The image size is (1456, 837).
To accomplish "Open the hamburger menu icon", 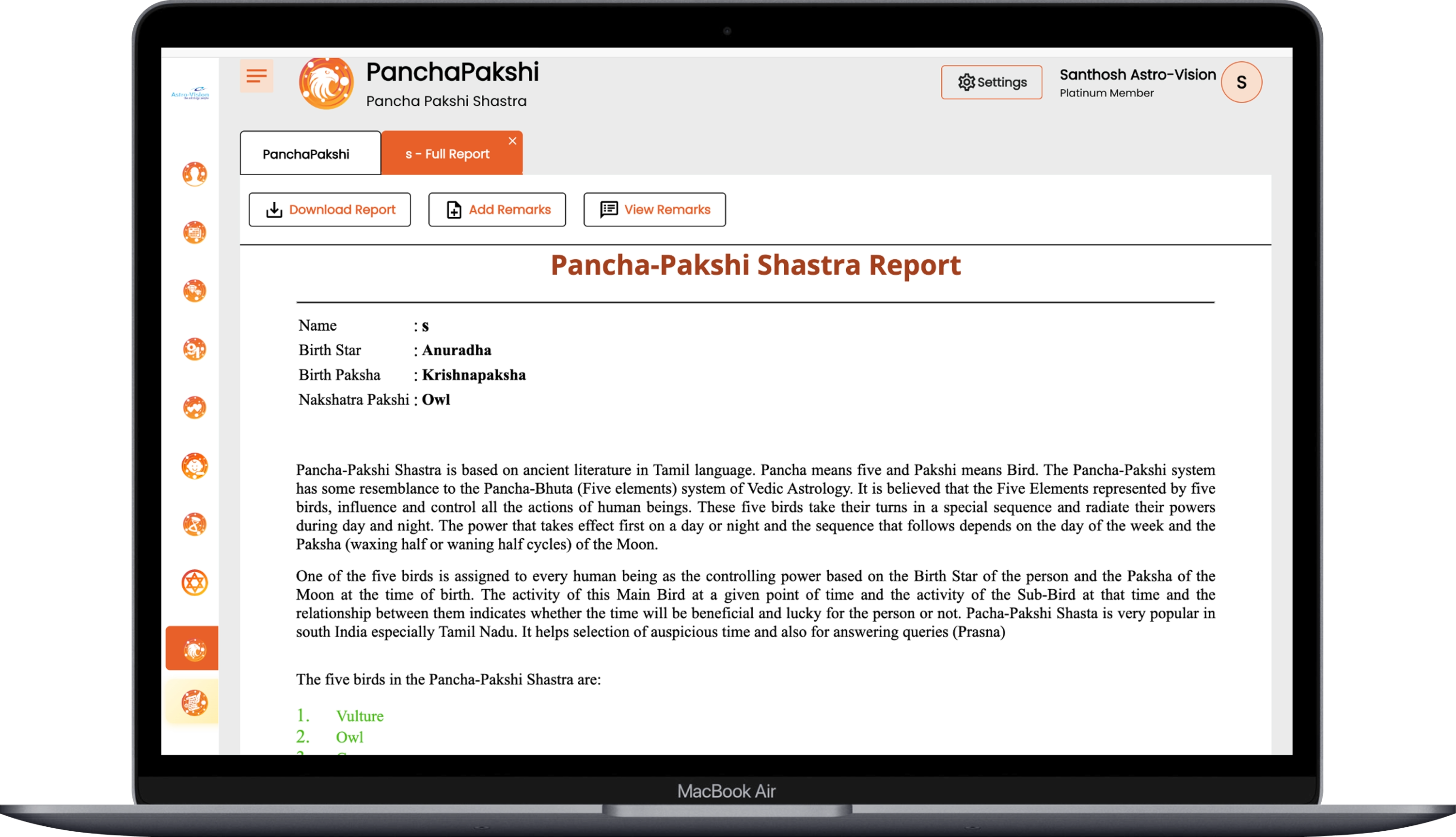I will (256, 75).
